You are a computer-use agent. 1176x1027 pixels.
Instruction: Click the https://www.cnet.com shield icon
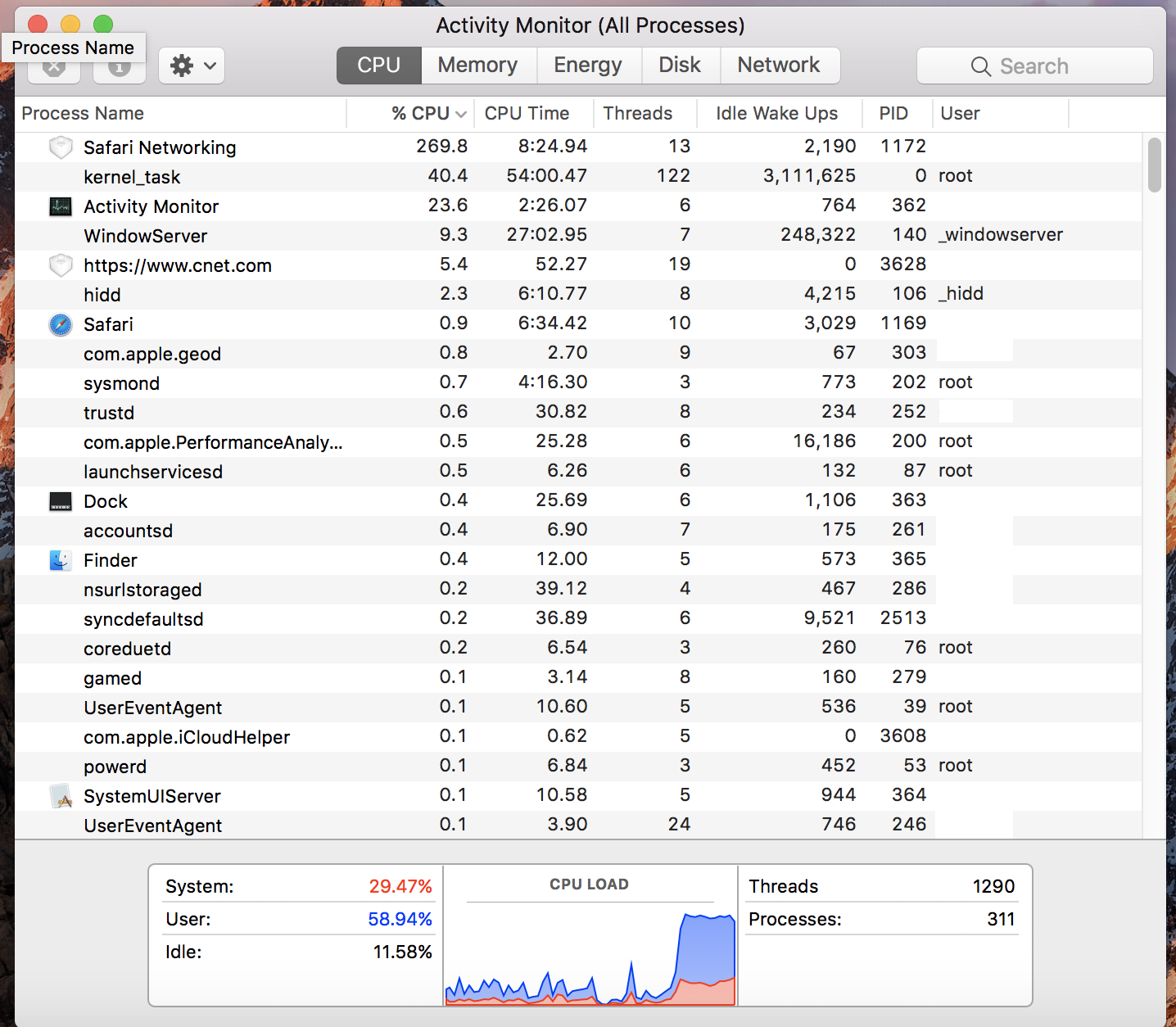61,265
